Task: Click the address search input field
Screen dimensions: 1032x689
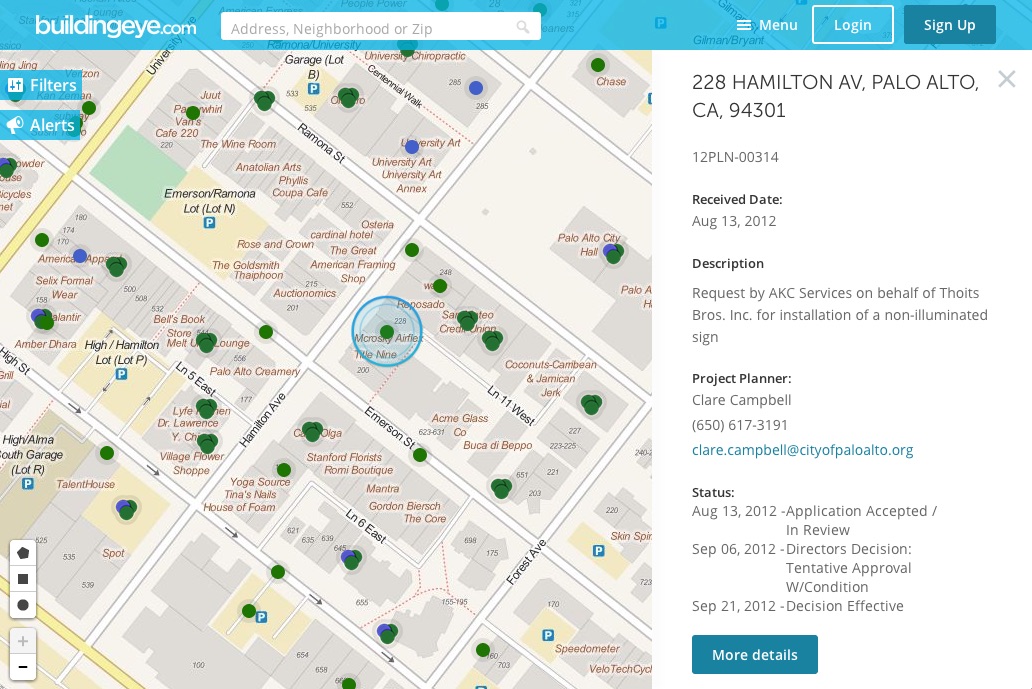Action: pyautogui.click(x=370, y=26)
